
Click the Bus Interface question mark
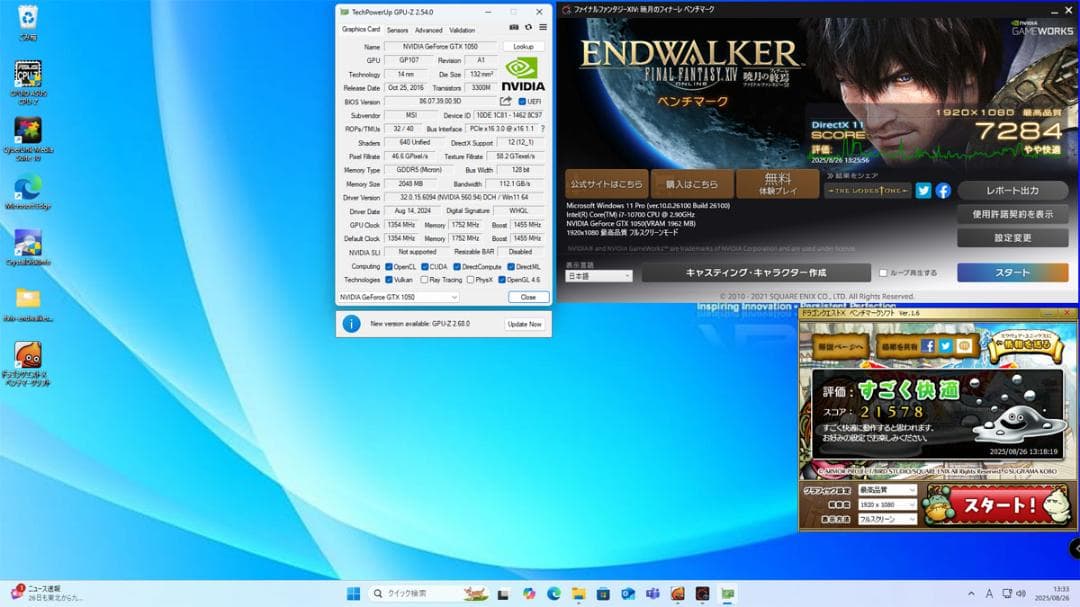[542, 129]
